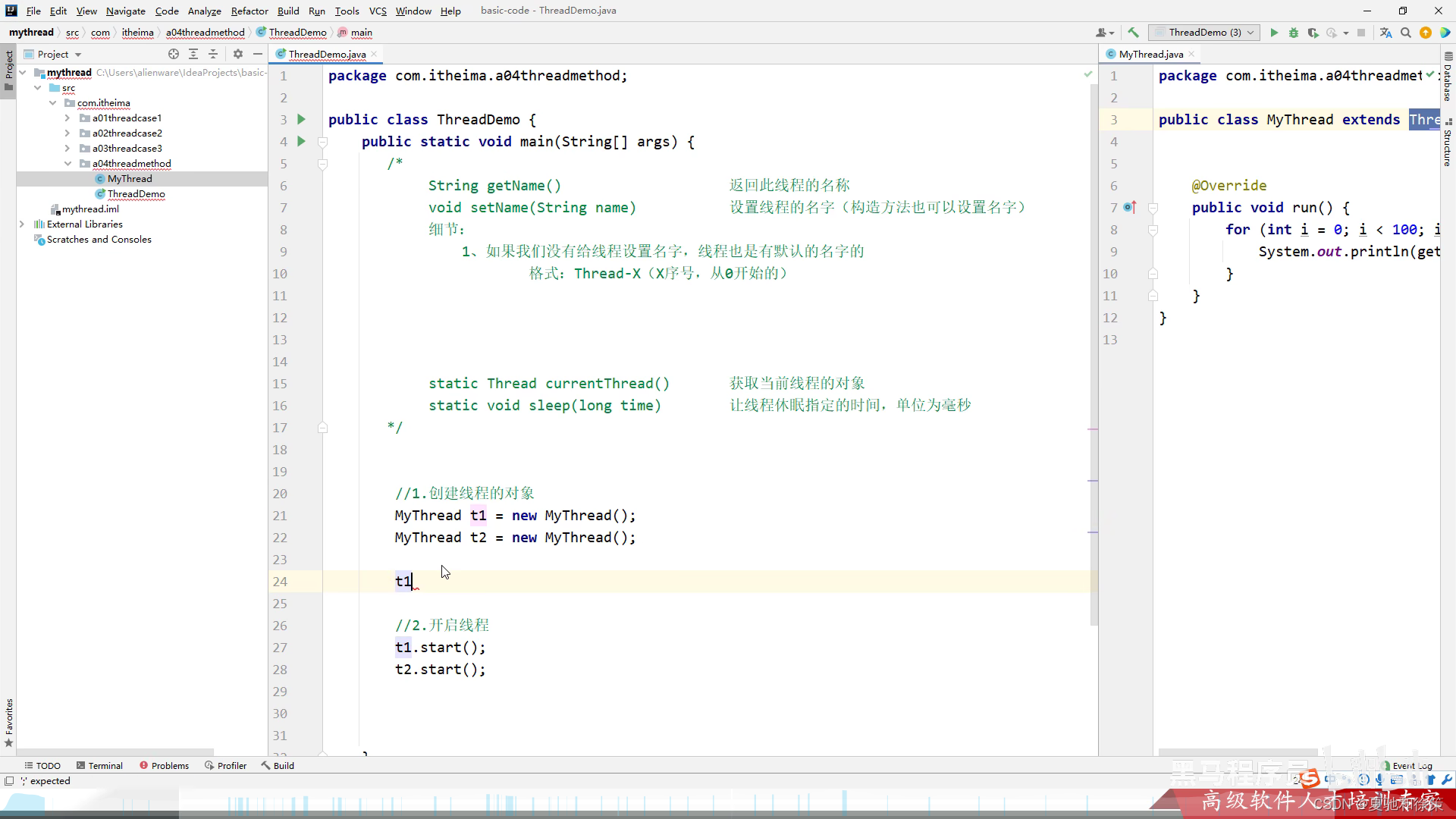Open Search Everywhere magnifier icon

(x=1406, y=33)
